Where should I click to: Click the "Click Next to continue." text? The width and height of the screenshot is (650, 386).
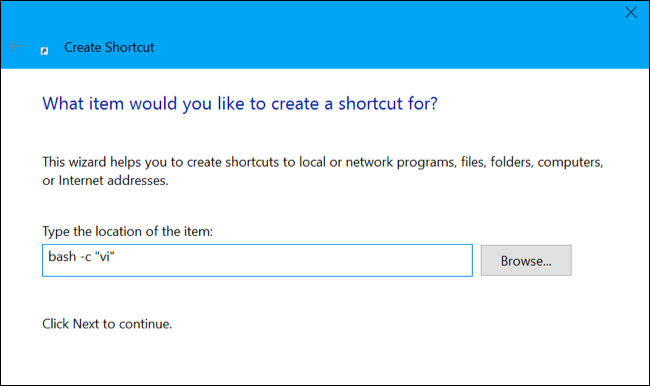(x=107, y=324)
